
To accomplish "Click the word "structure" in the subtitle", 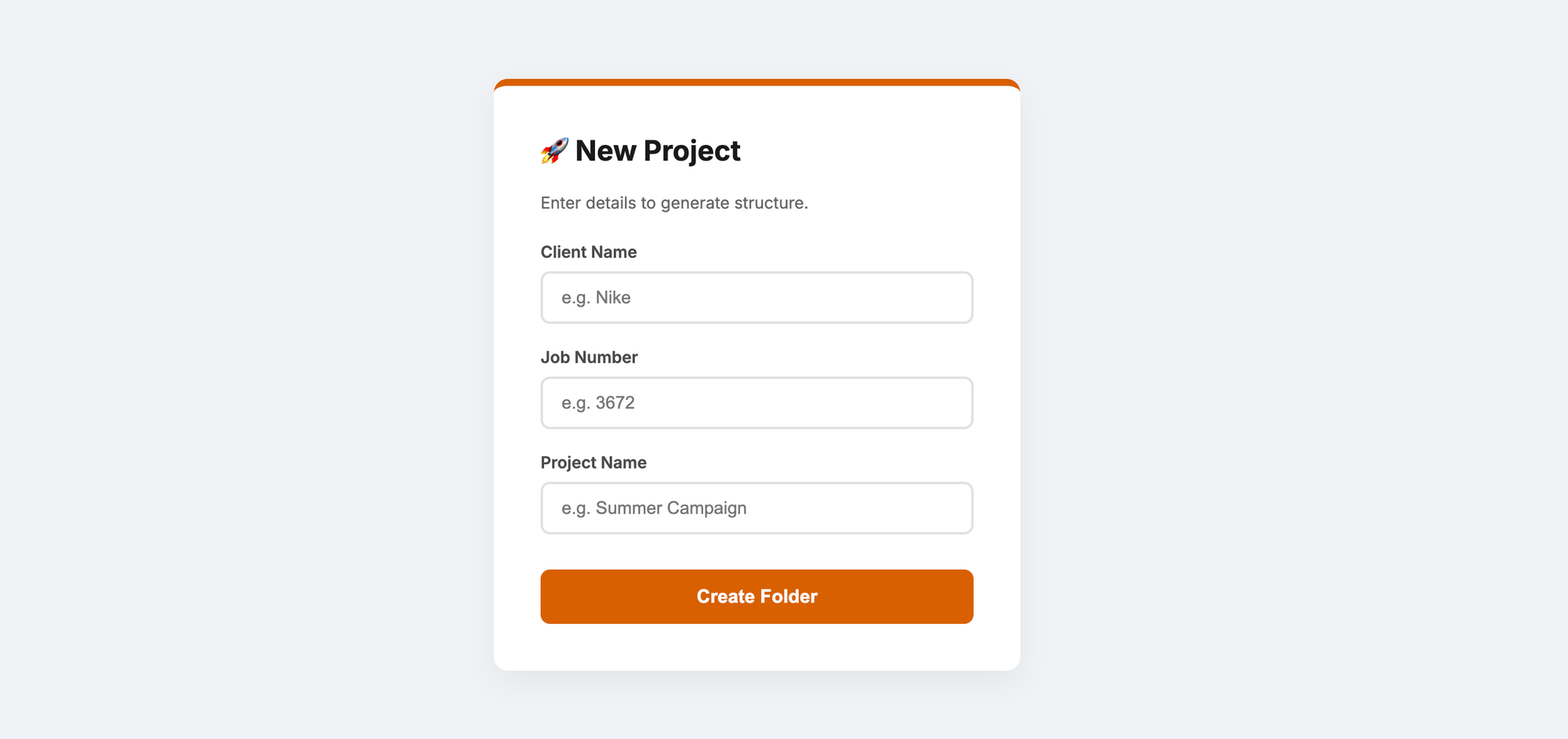I will pyautogui.click(x=771, y=203).
